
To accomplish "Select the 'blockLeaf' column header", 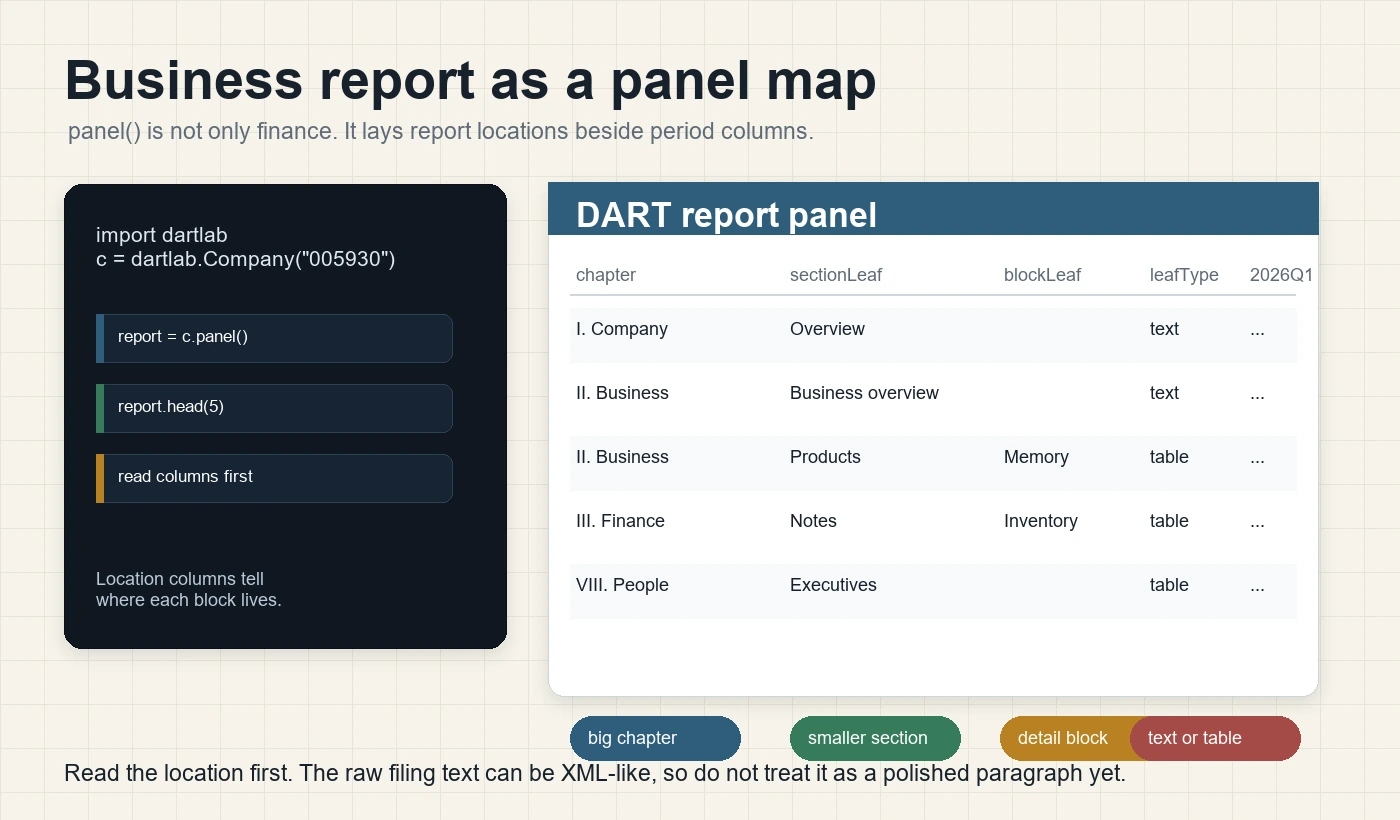I will tap(1042, 275).
